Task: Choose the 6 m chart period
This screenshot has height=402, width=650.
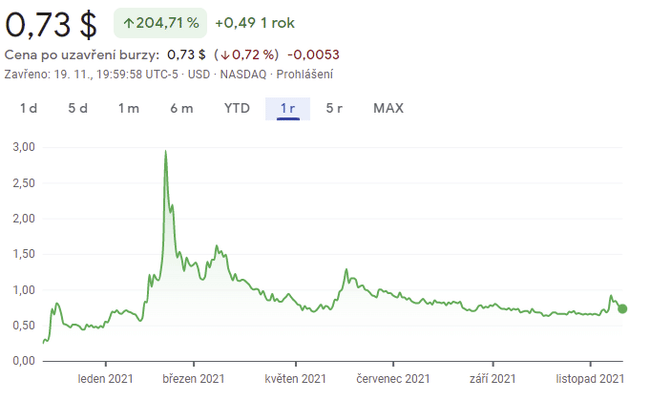Action: tap(181, 108)
